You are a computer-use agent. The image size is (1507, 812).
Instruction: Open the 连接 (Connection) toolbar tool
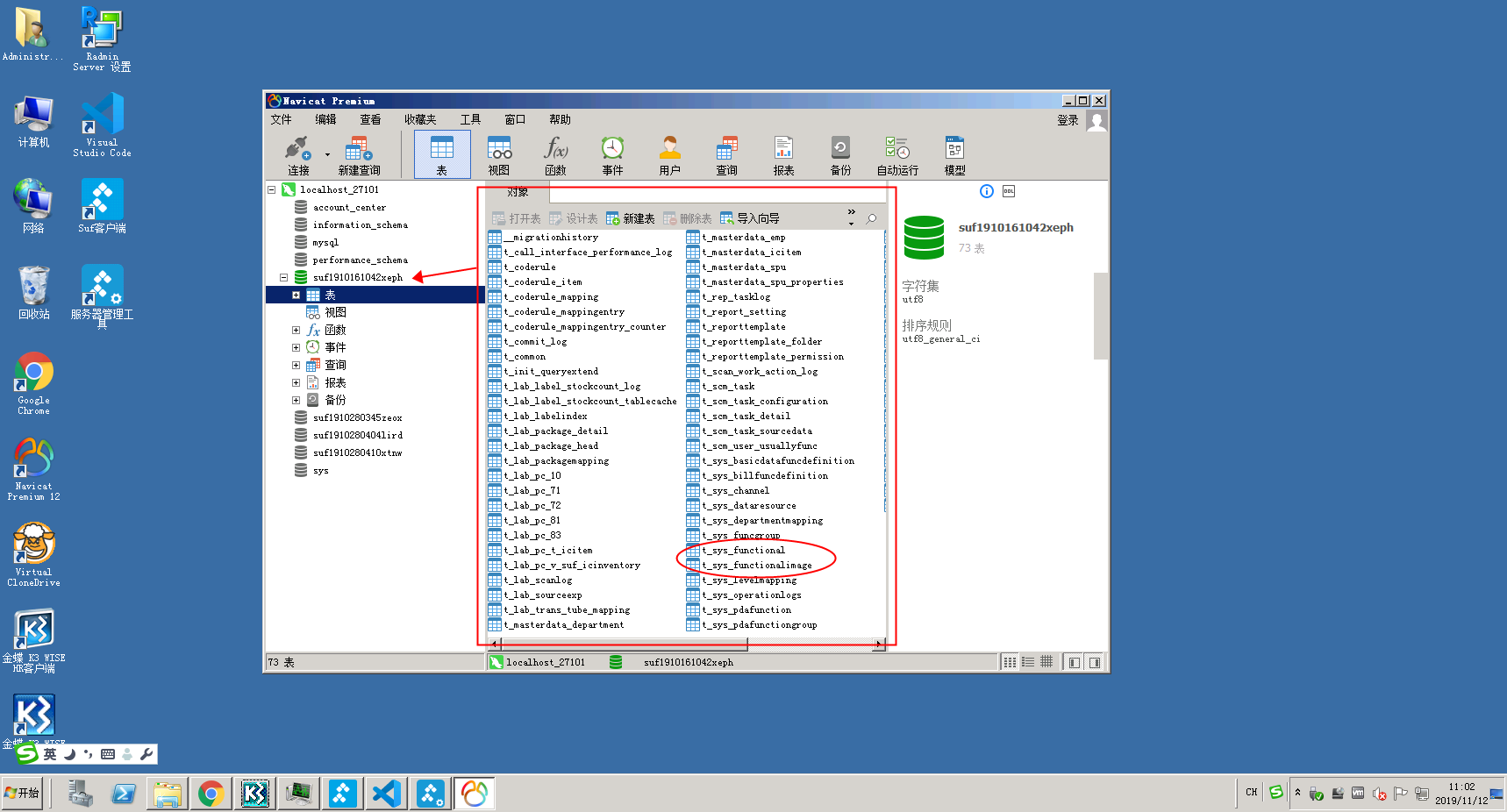298,155
